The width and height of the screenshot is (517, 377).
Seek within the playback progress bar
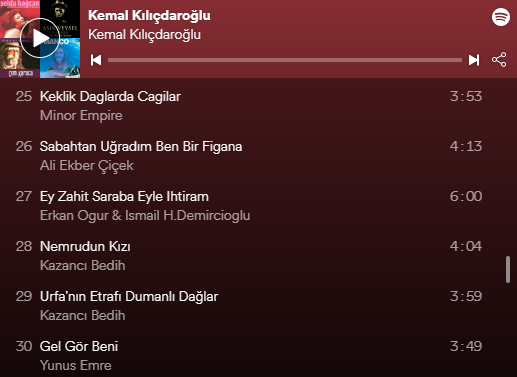(x=285, y=60)
